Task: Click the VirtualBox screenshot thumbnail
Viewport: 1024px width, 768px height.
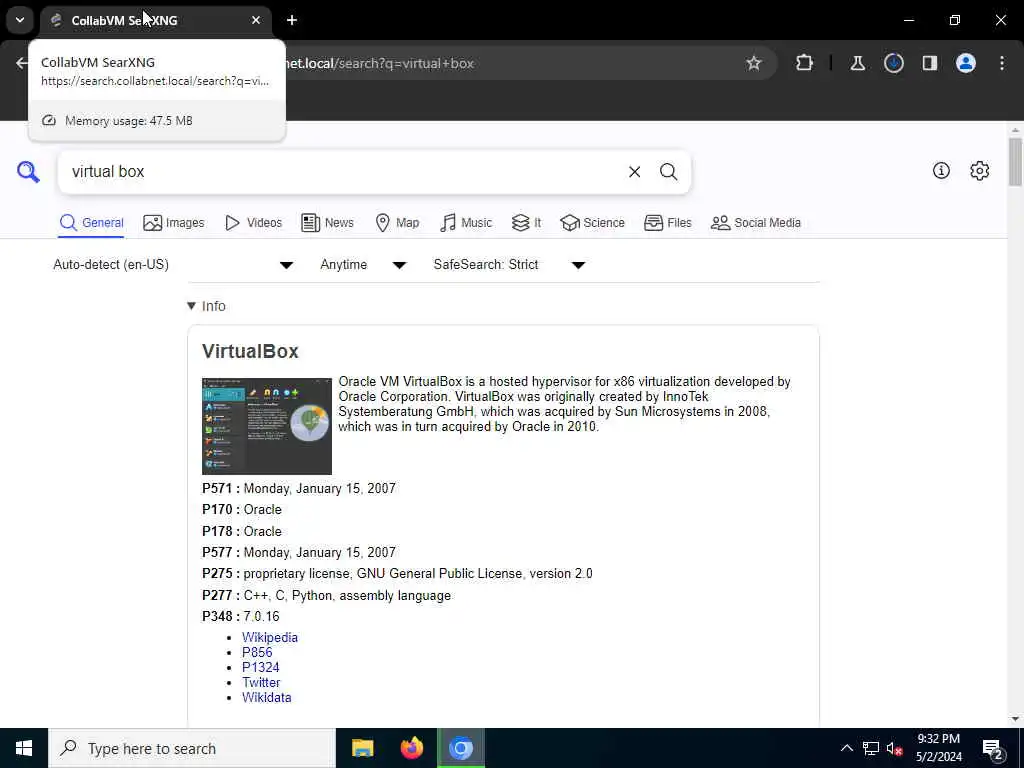Action: click(x=266, y=426)
